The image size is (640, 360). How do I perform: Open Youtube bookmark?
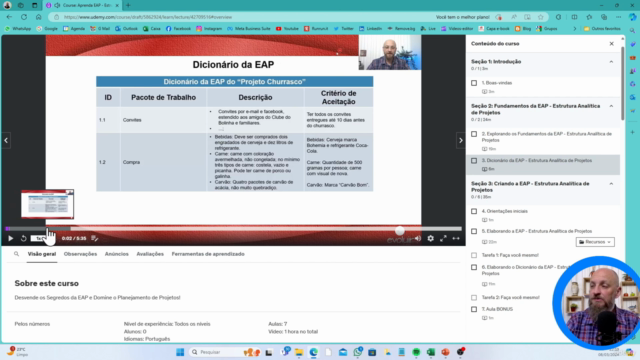[x=287, y=29]
